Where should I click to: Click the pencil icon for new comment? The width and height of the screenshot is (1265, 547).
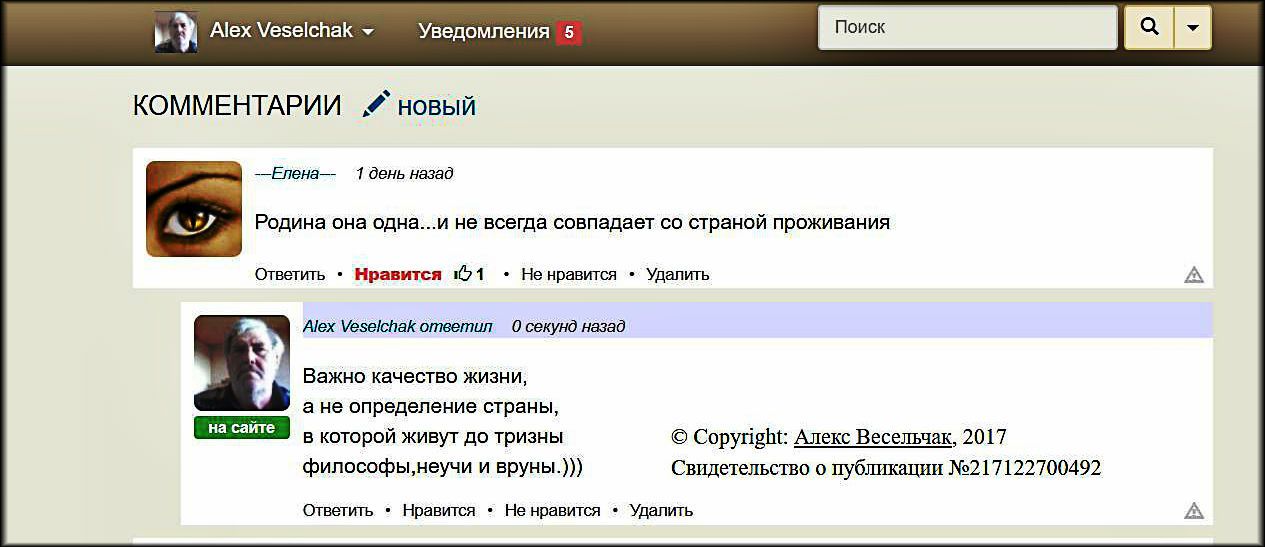tap(376, 104)
